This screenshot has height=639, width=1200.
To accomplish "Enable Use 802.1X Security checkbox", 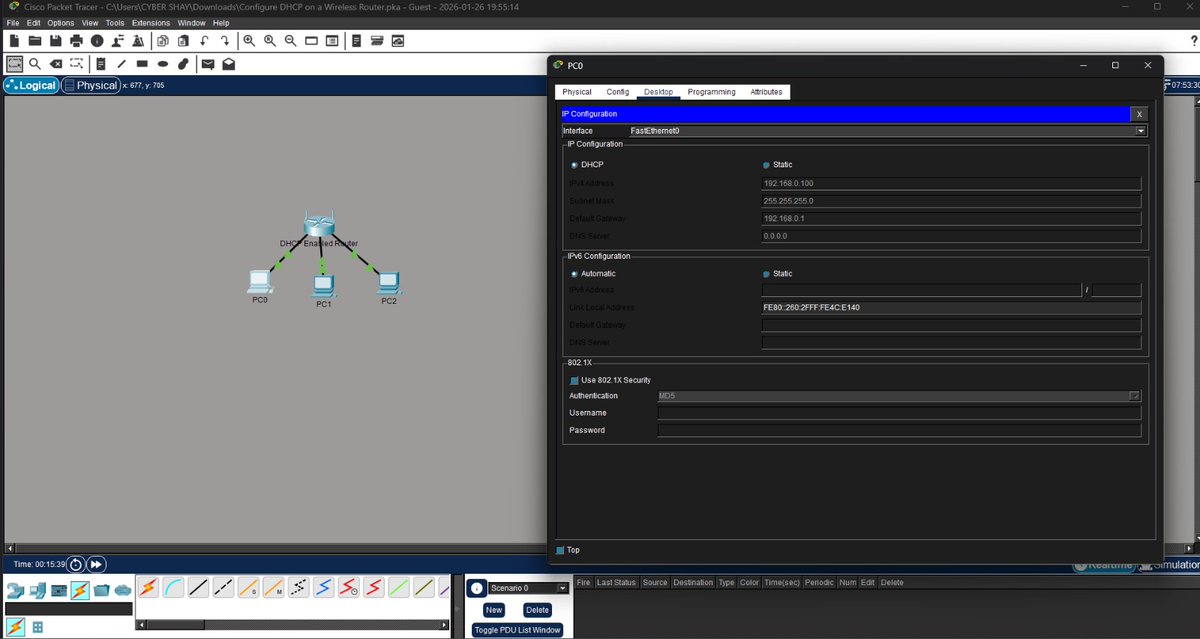I will [574, 380].
